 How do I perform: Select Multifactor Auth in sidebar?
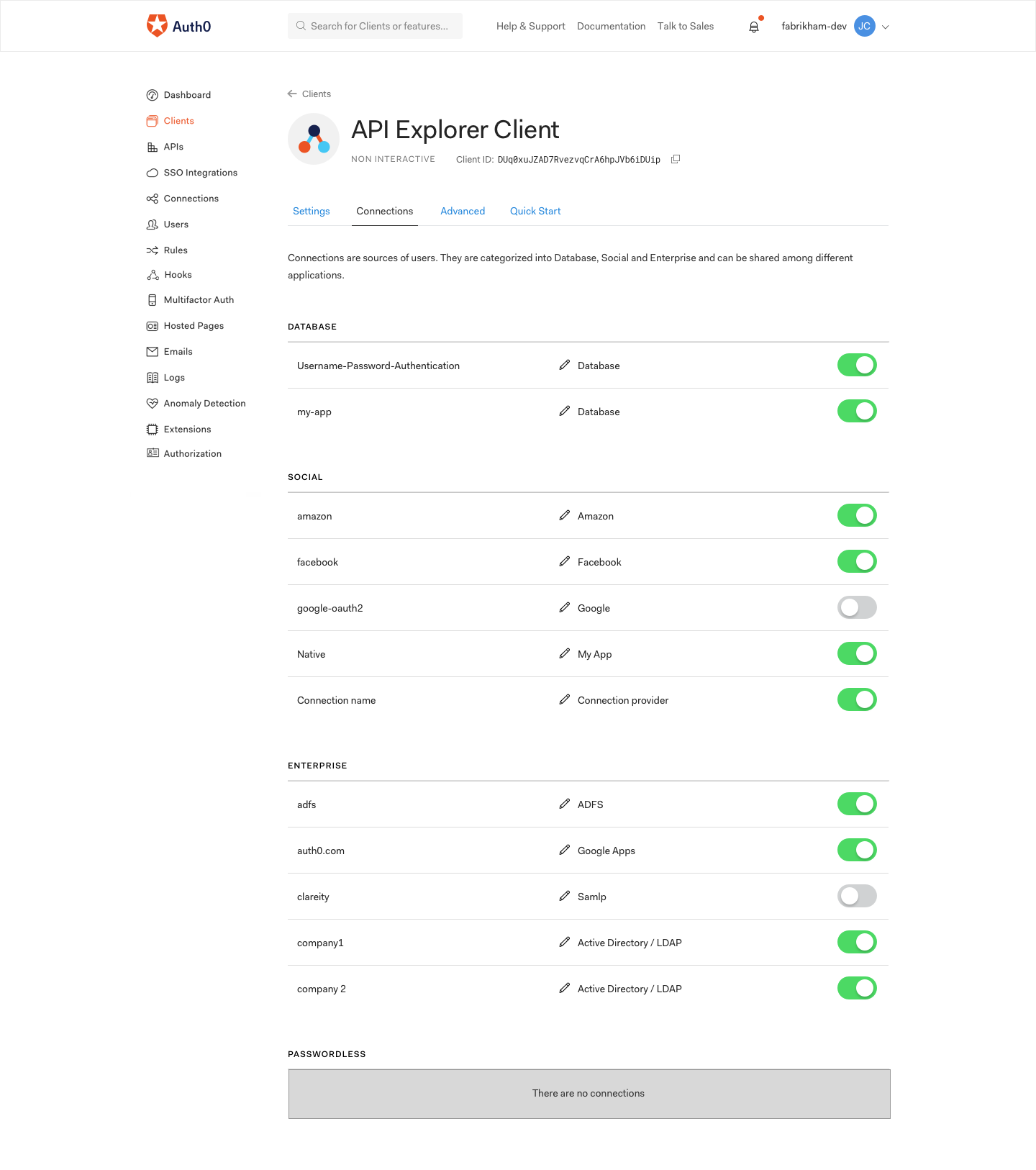pyautogui.click(x=199, y=299)
